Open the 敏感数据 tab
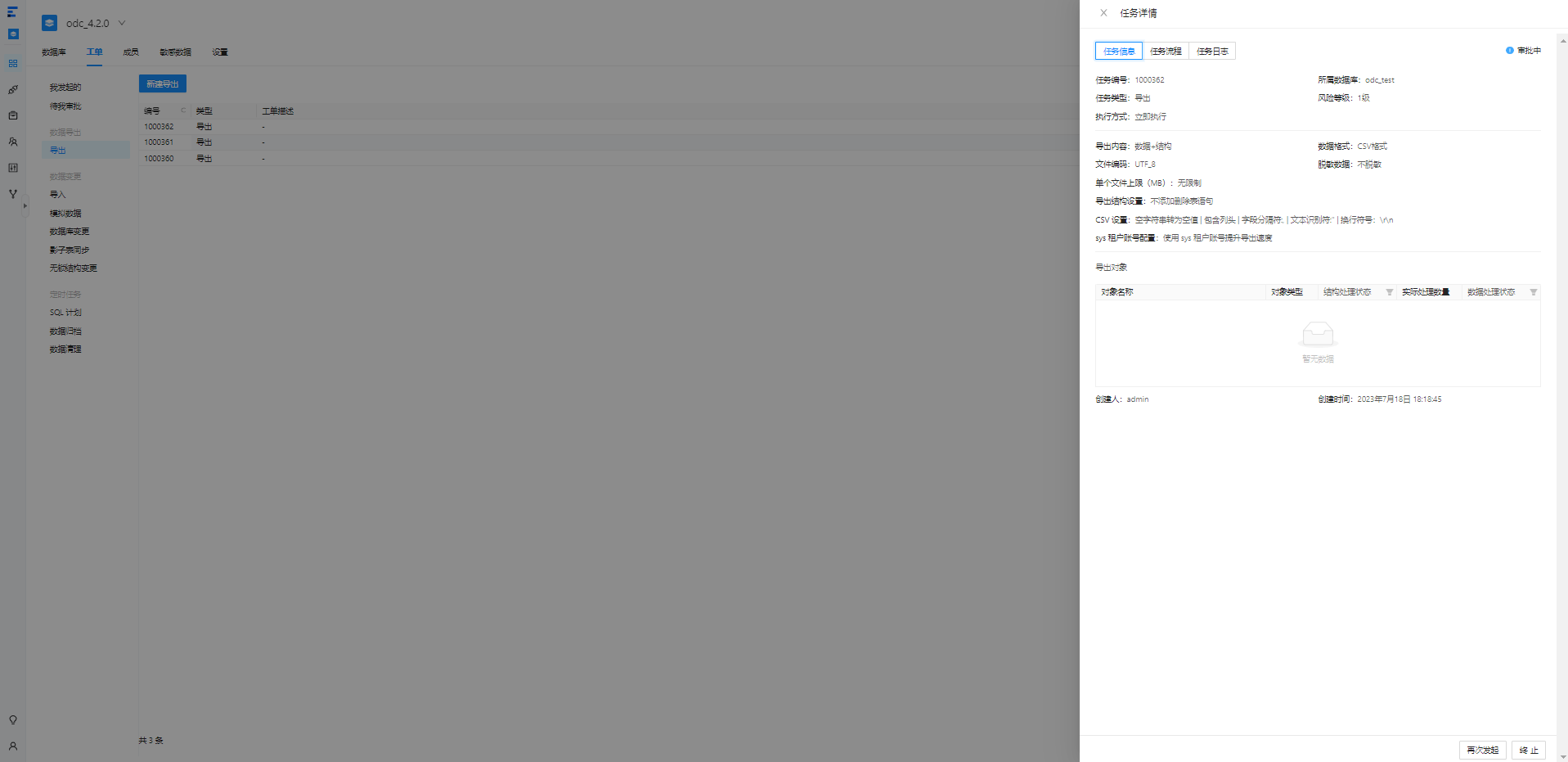1568x762 pixels. point(176,52)
